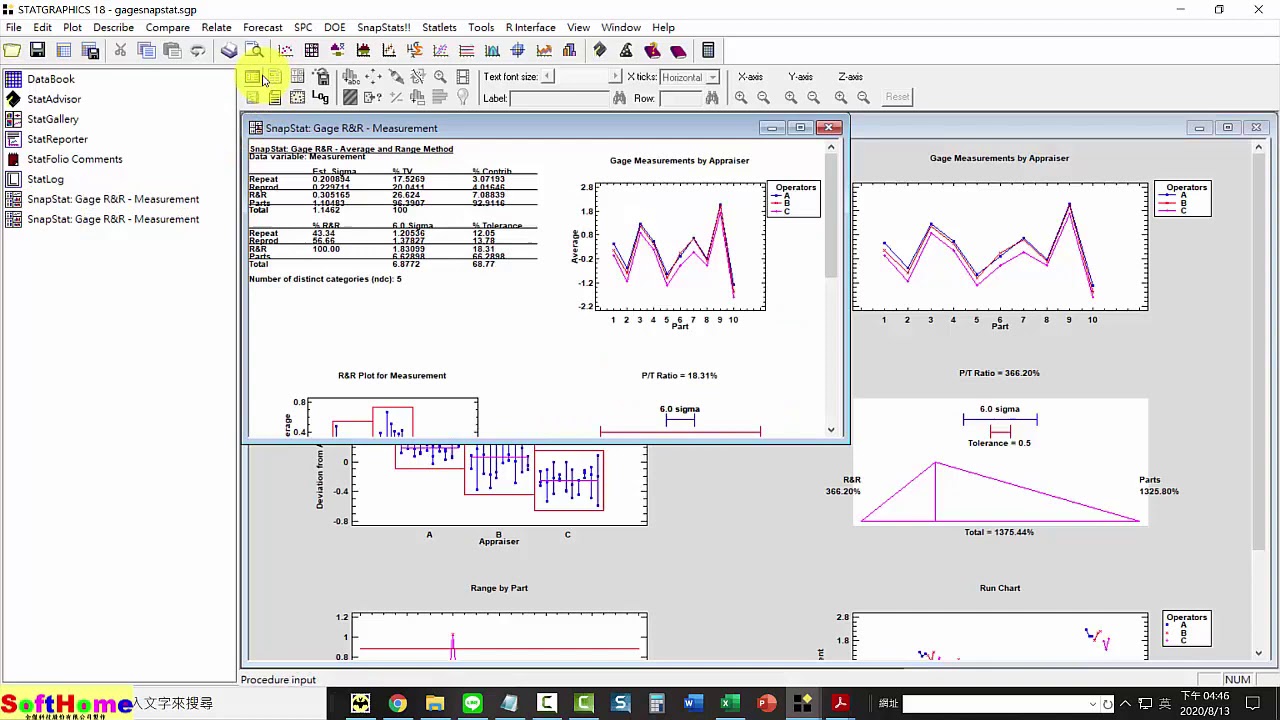Click into the Label input field
This screenshot has height=720, width=1280.
point(560,98)
